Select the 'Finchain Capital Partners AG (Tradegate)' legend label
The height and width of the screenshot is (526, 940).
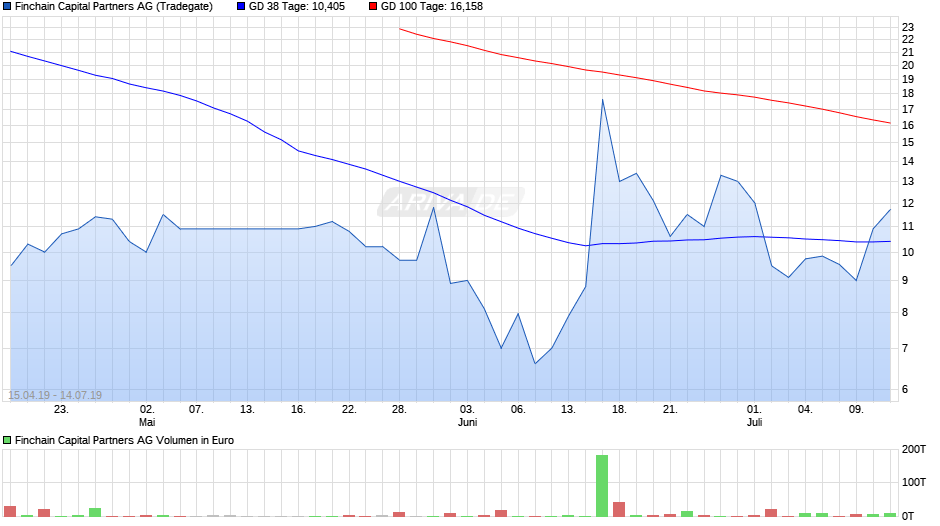click(114, 7)
